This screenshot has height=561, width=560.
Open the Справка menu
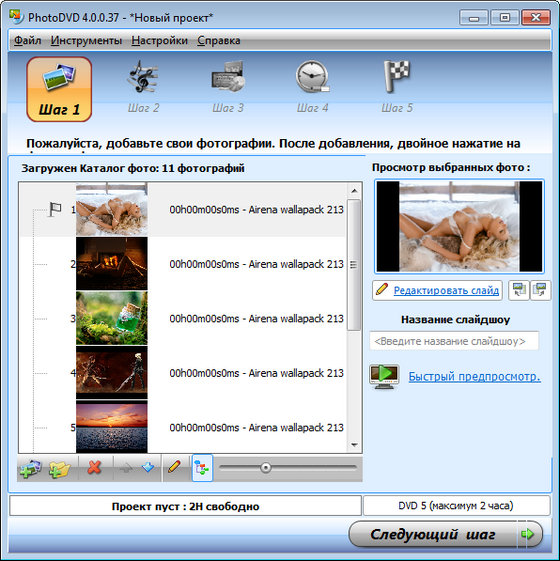pyautogui.click(x=219, y=40)
